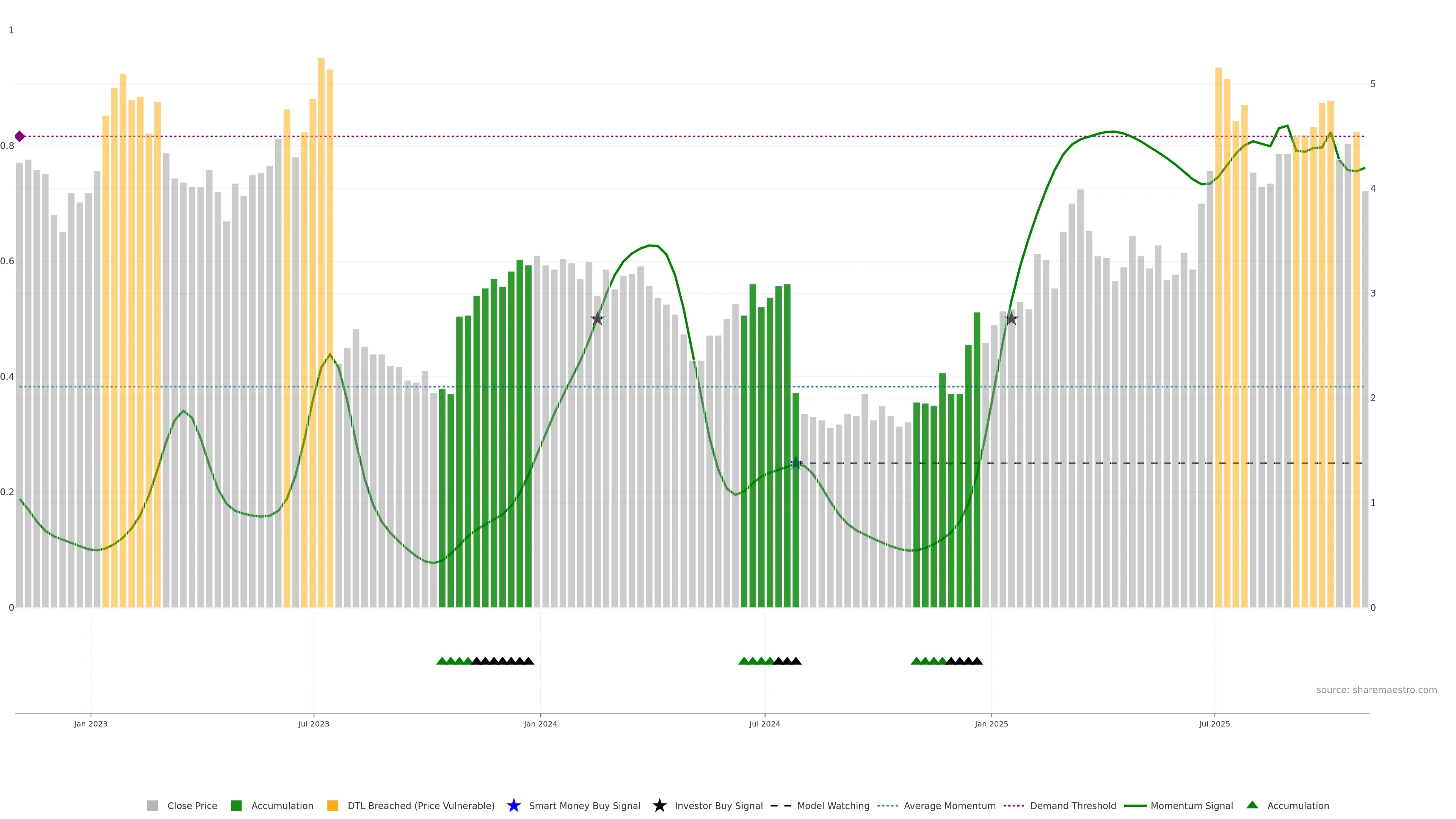Screen dimensions: 1456x819
Task: Click the DTL Breached (Price Vulnerable) legend text
Action: click(x=421, y=806)
